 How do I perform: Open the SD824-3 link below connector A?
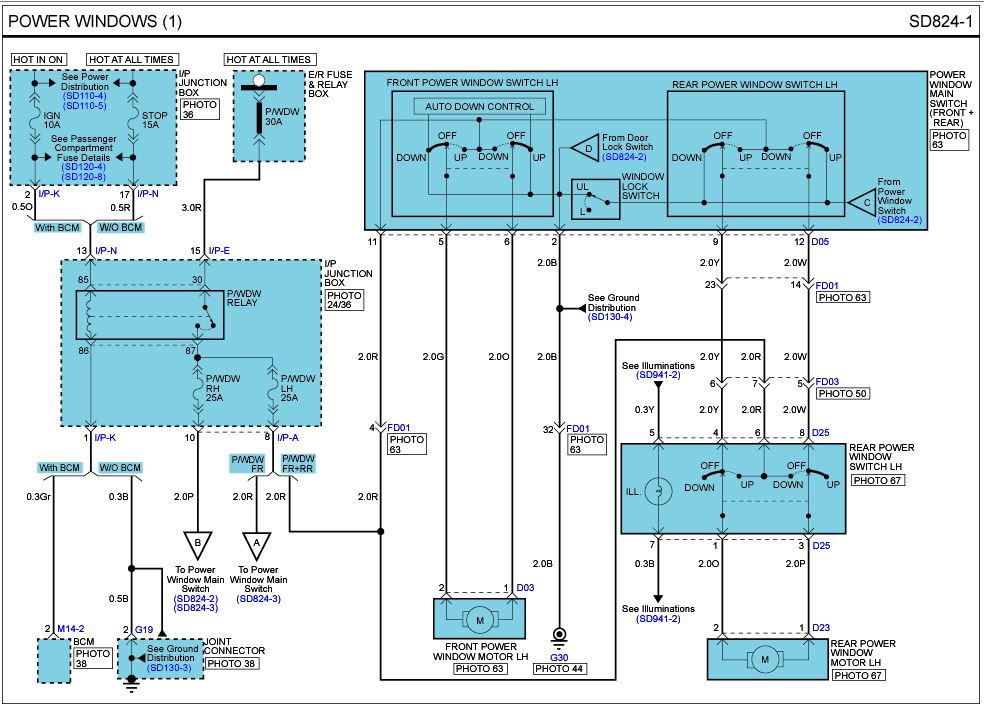(258, 598)
